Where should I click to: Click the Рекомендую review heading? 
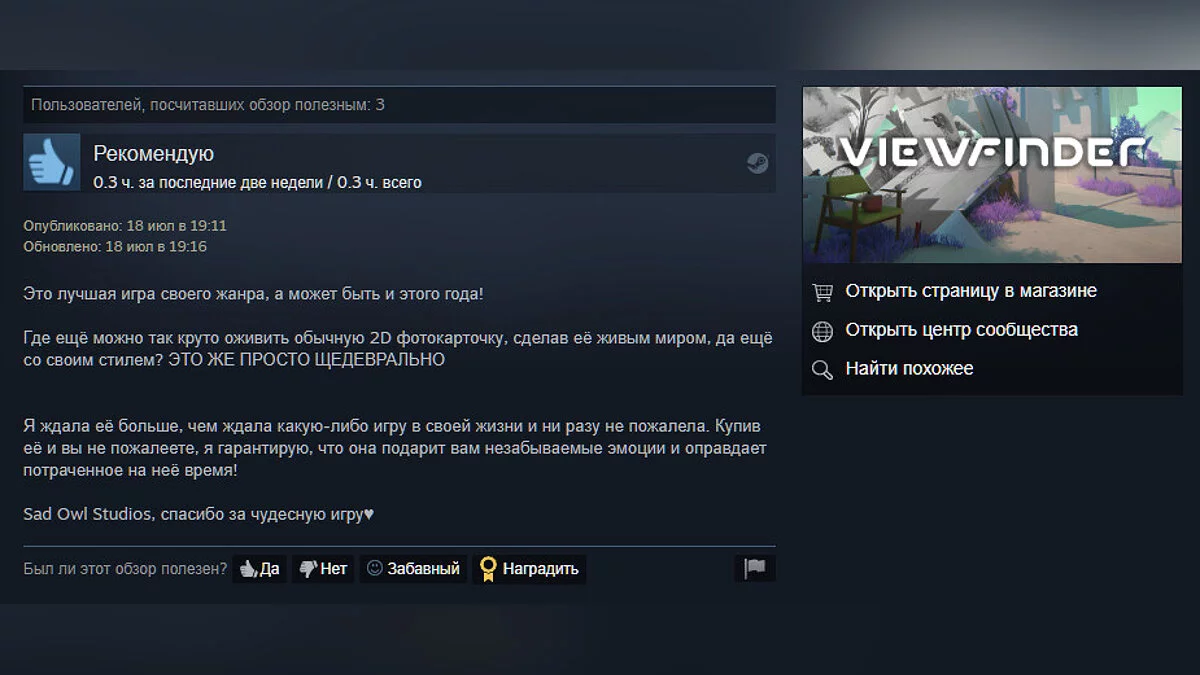(x=153, y=154)
